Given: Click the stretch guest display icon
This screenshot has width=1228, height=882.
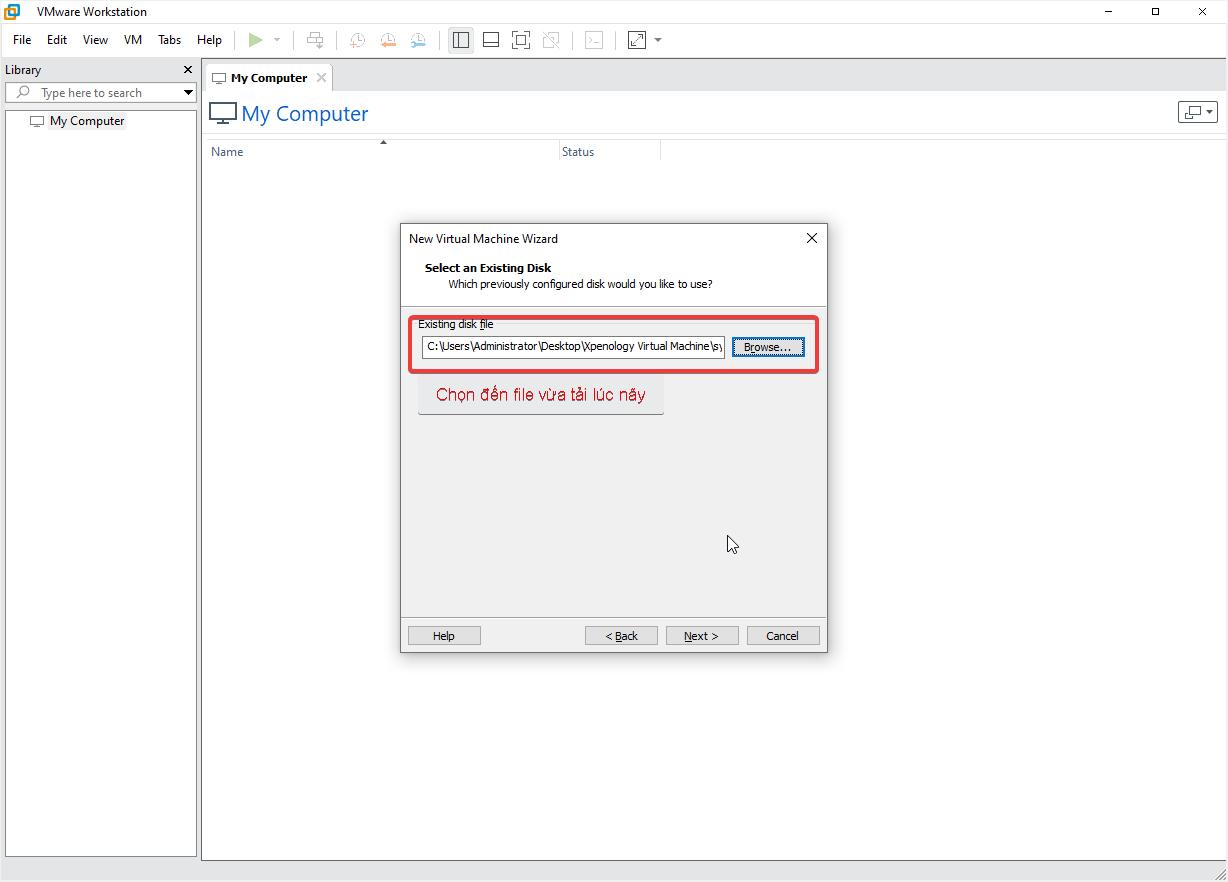Looking at the screenshot, I should point(637,40).
